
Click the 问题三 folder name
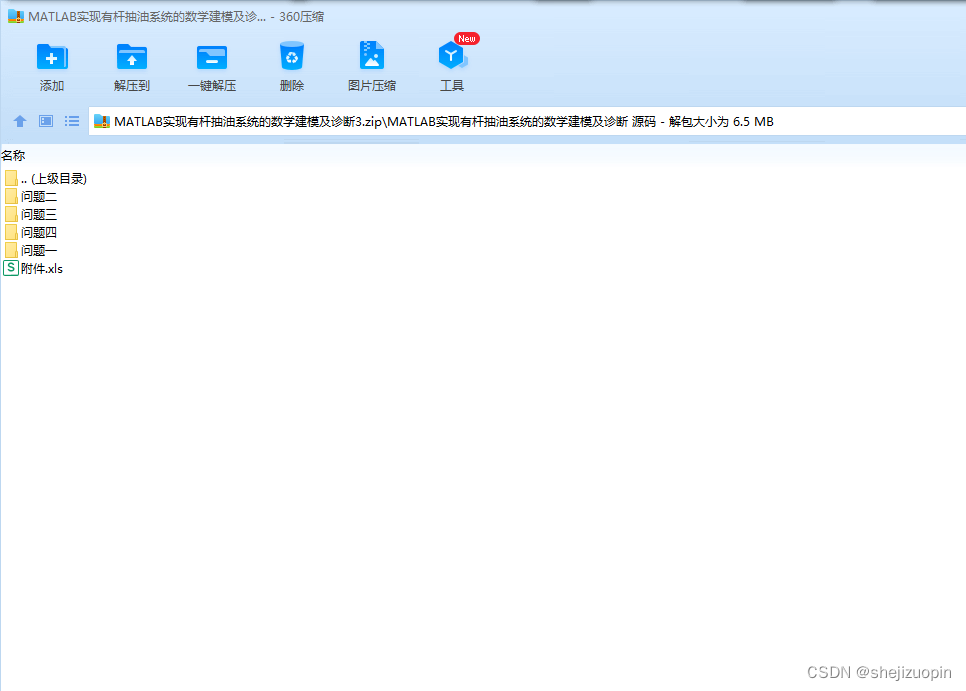[39, 214]
